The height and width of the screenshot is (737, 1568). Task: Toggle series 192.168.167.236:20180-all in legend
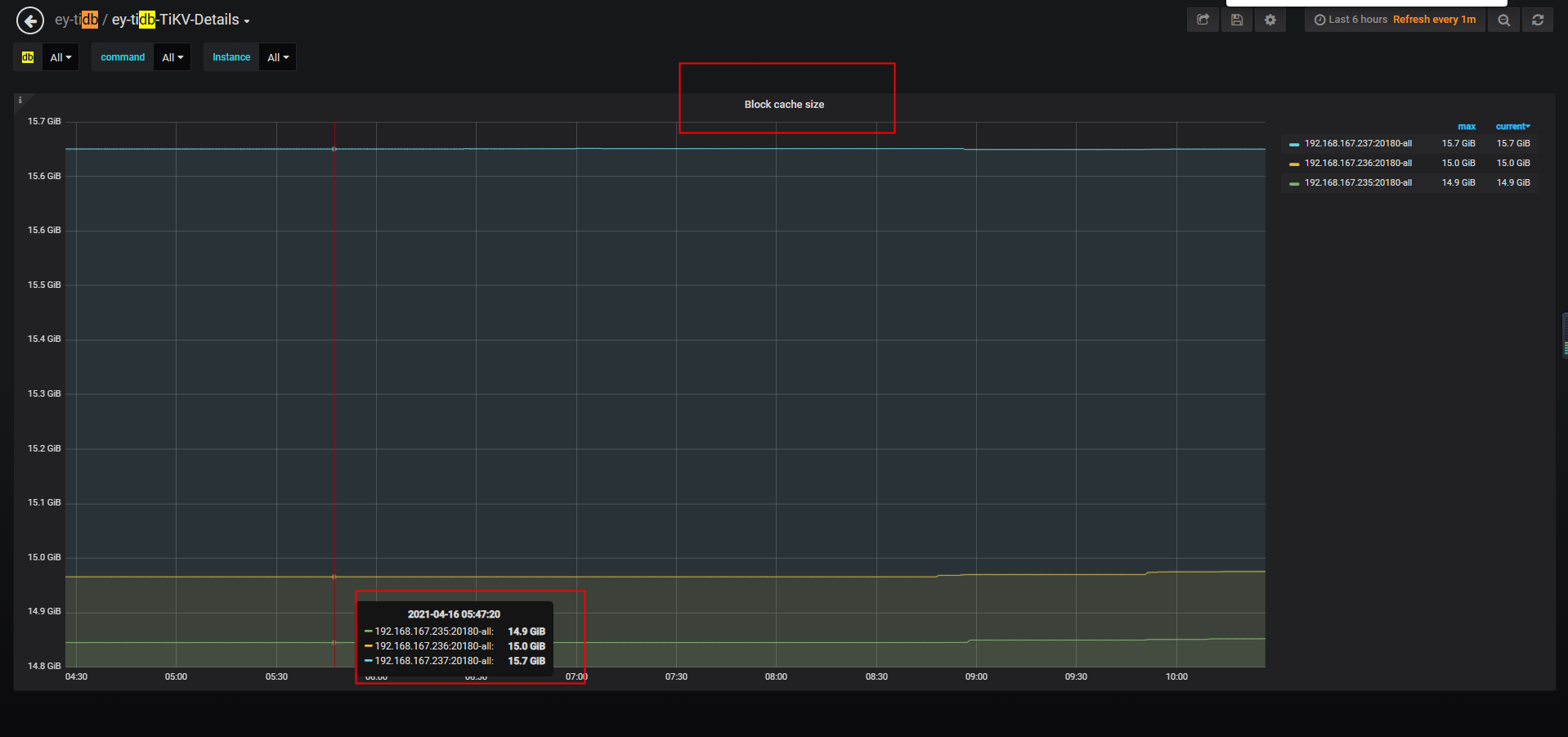pyautogui.click(x=1357, y=163)
